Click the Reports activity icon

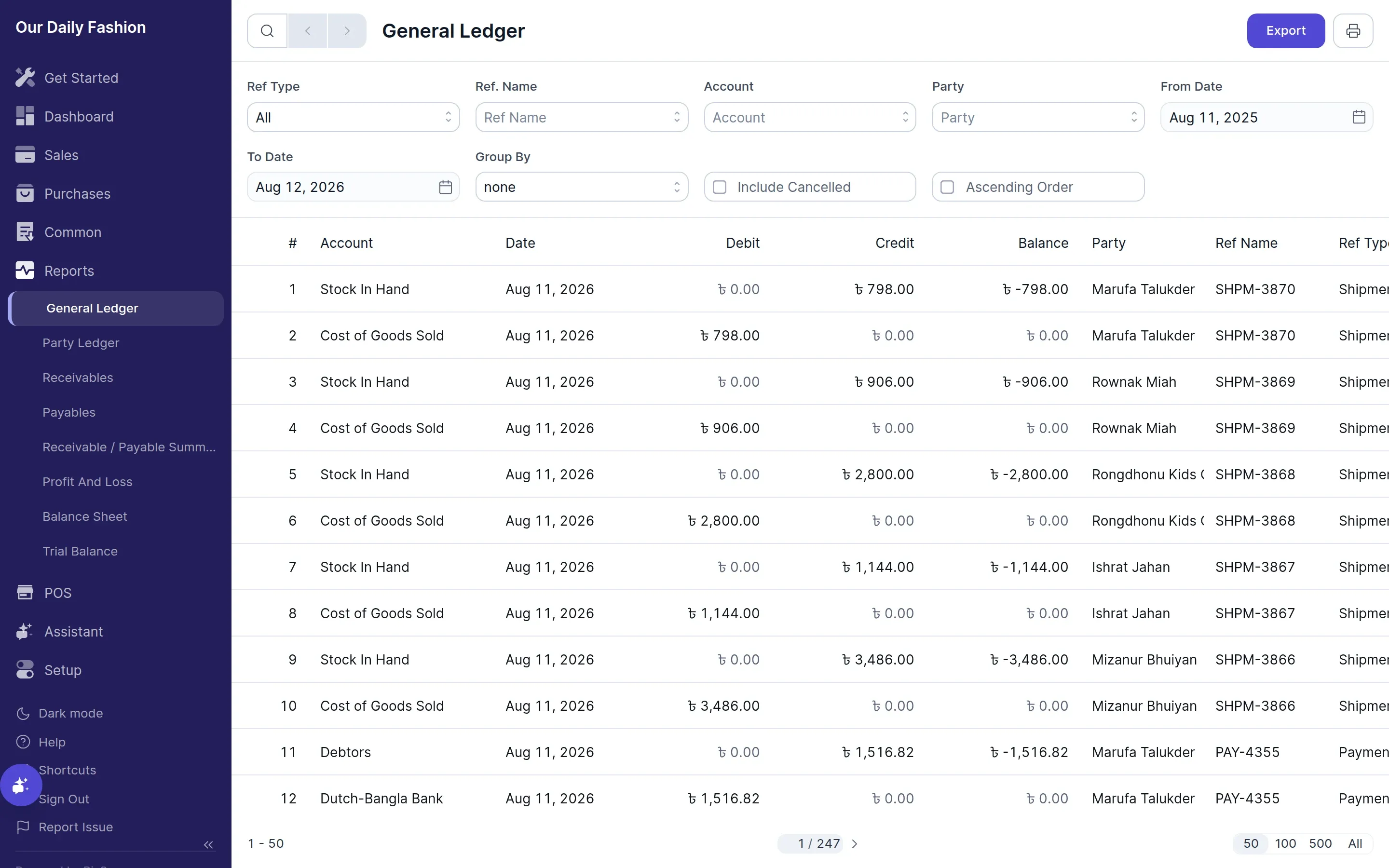pyautogui.click(x=25, y=271)
